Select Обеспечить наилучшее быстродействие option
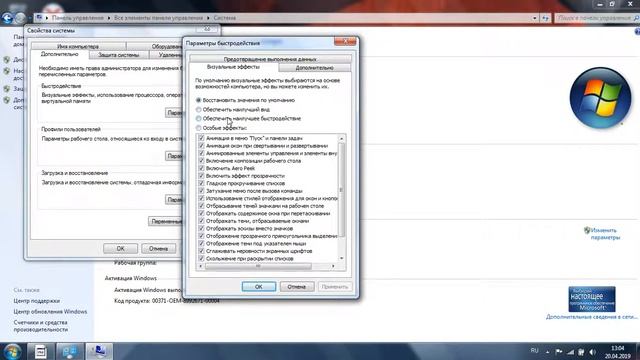Image resolution: width=640 pixels, height=360 pixels. click(x=198, y=118)
